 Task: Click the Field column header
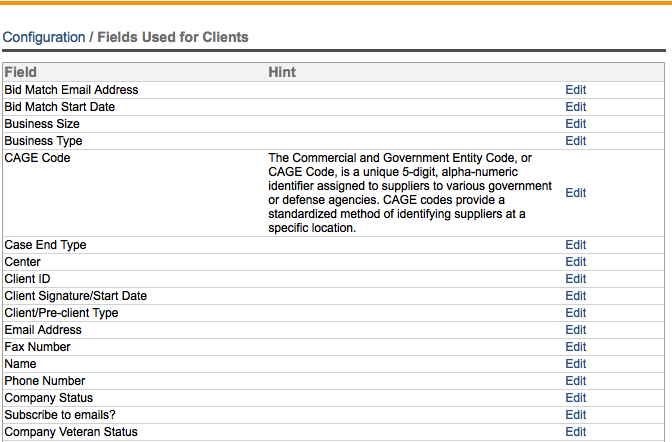(x=21, y=73)
